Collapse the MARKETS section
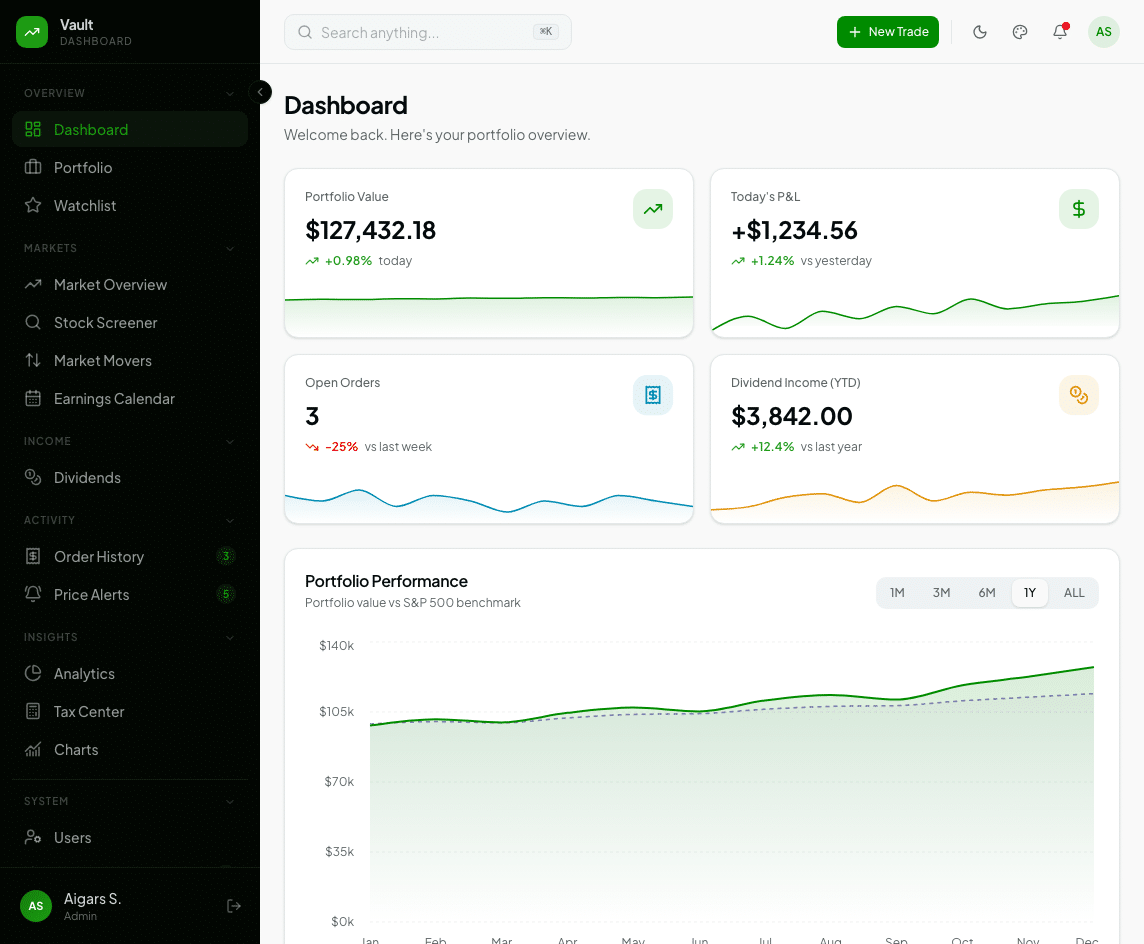Viewport: 1144px width, 944px height. (231, 248)
